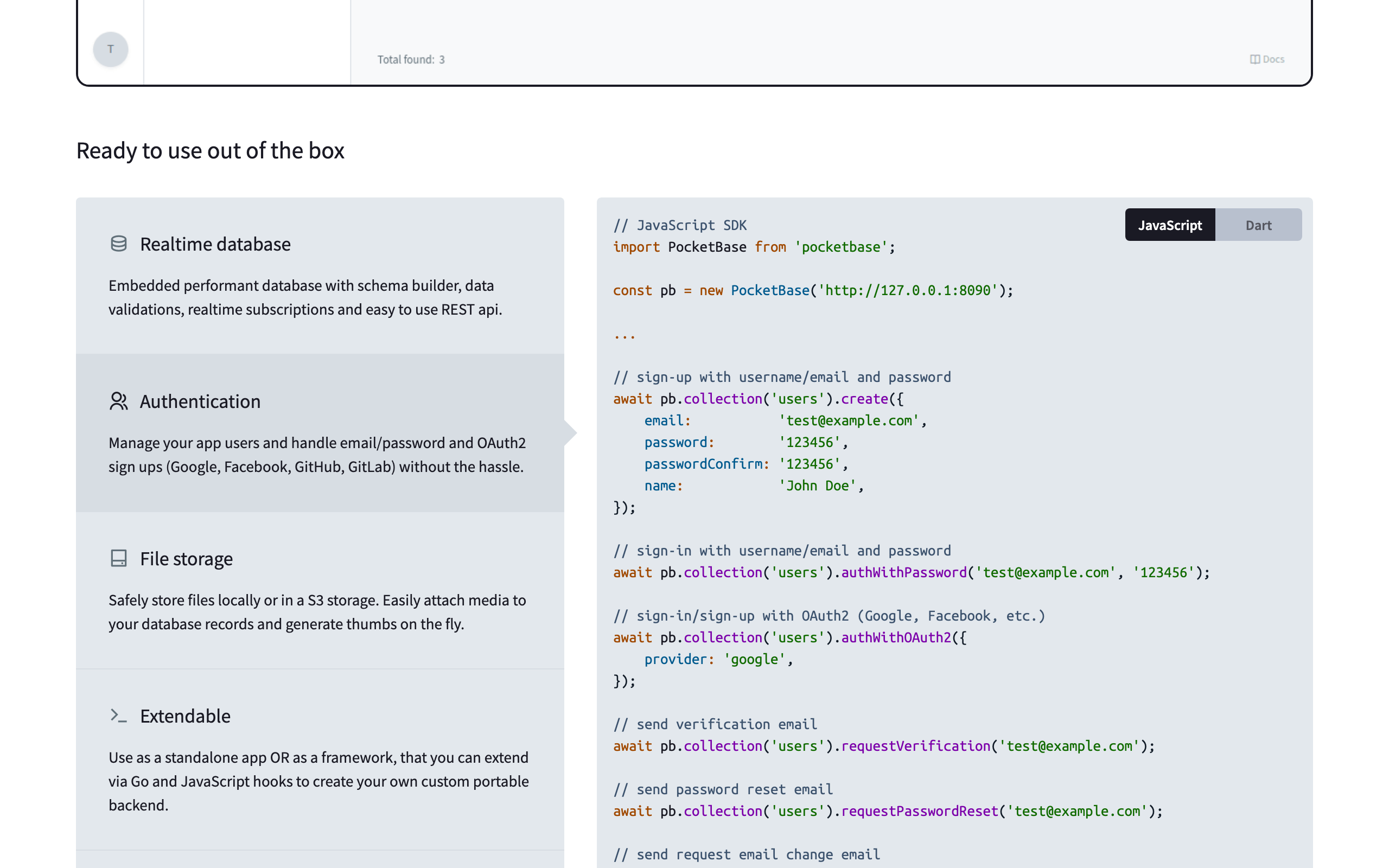Click the Extendable terminal prompt icon
The height and width of the screenshot is (868, 1389).
[x=118, y=716]
